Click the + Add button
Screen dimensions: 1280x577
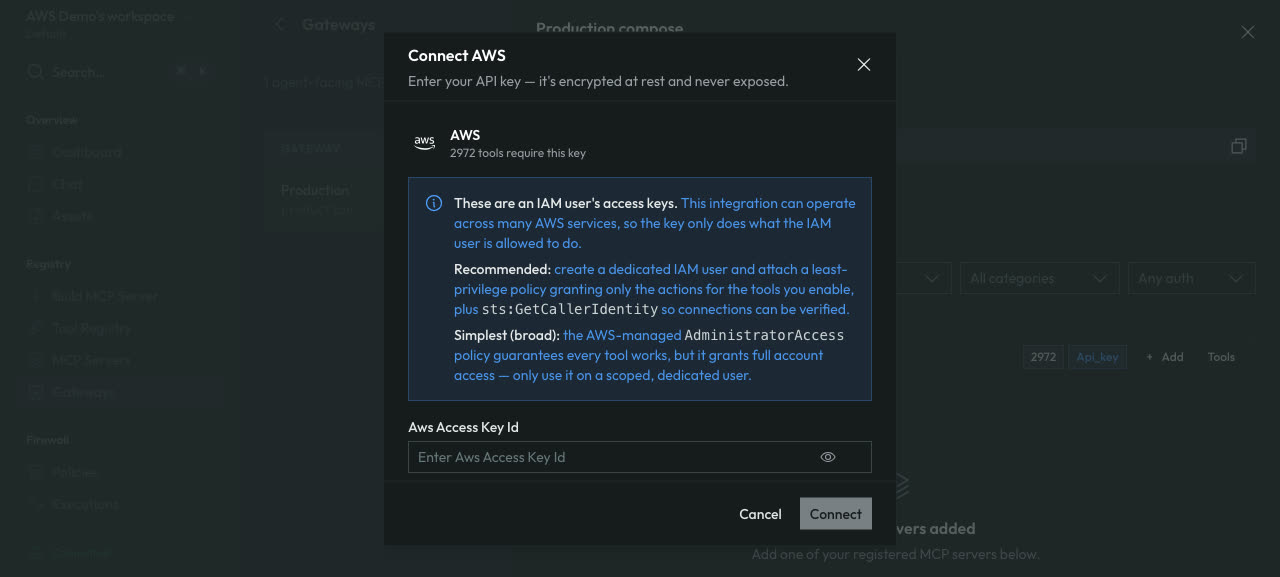(x=1164, y=357)
